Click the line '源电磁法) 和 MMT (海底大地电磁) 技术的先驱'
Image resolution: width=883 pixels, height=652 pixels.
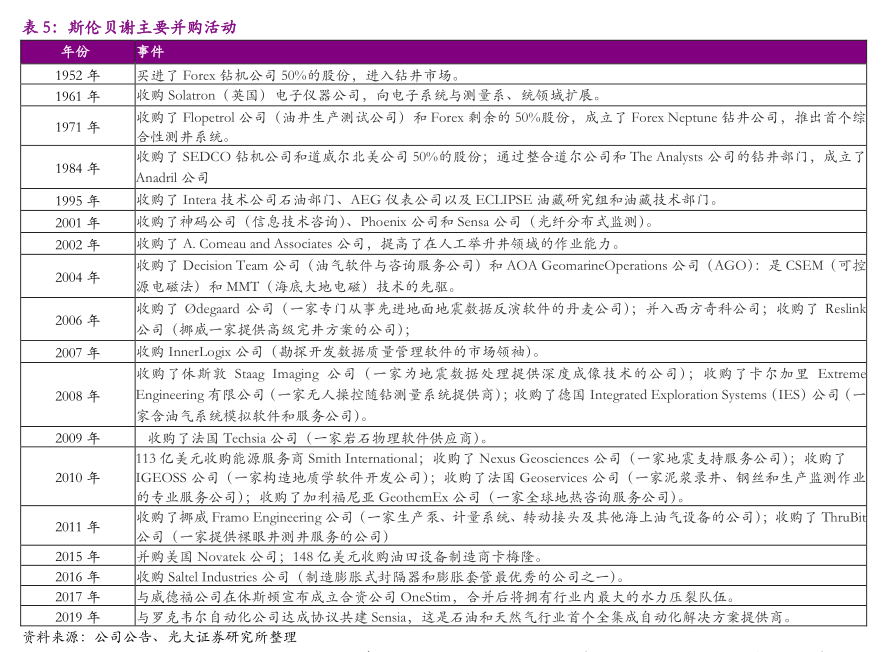click(296, 287)
